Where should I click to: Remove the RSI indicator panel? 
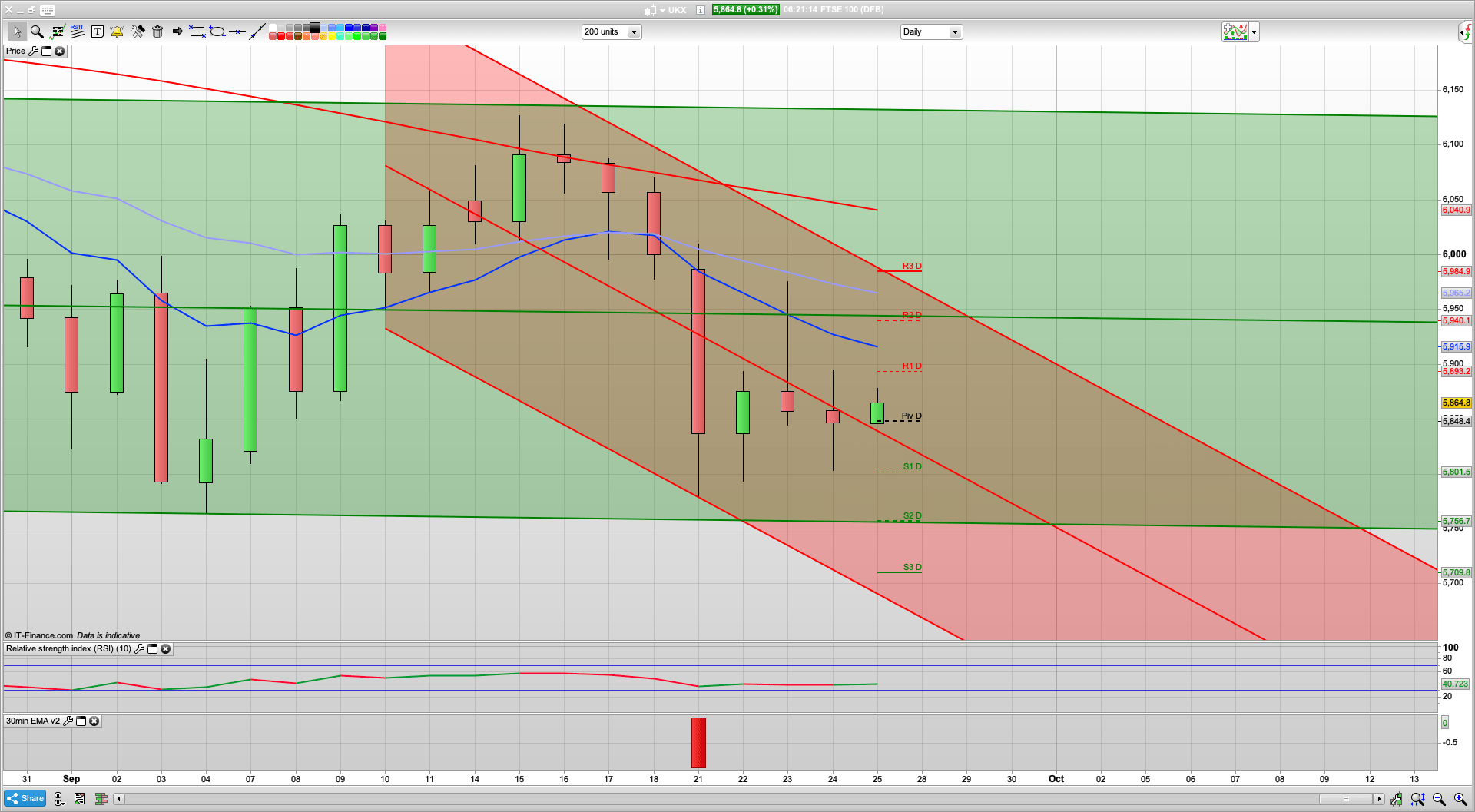point(165,649)
